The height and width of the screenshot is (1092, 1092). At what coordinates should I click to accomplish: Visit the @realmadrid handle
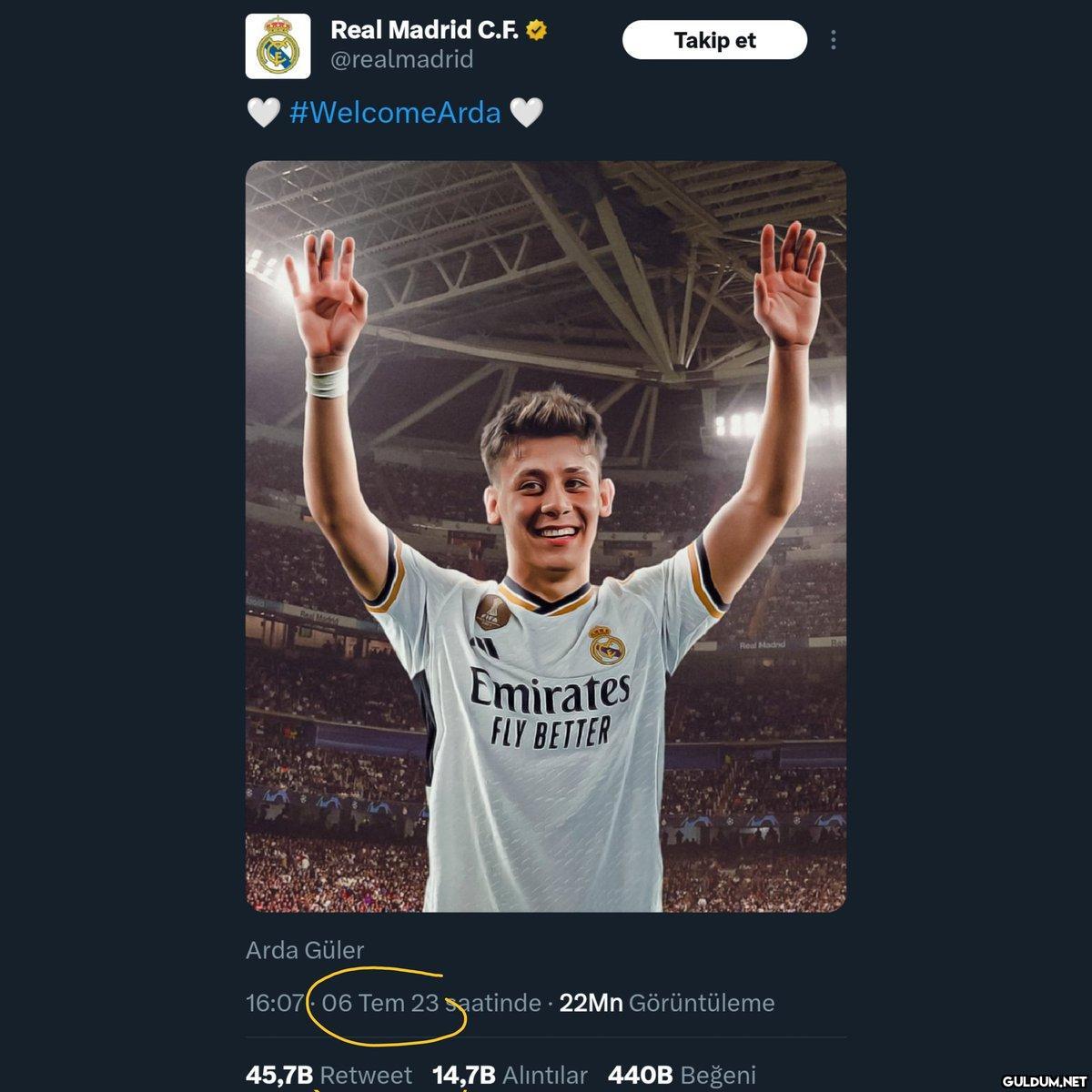click(x=401, y=60)
